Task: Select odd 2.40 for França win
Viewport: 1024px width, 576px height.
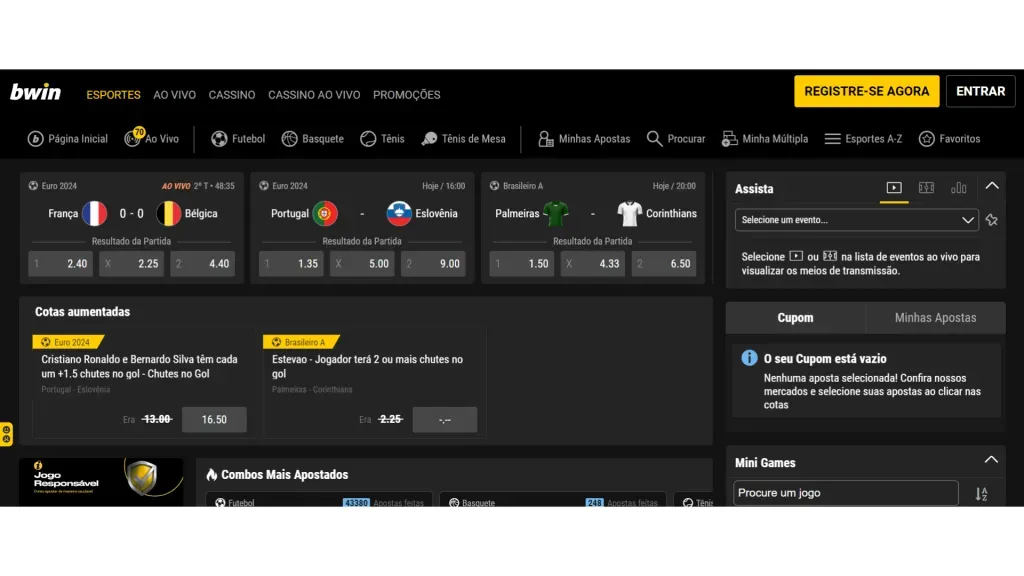Action: (x=59, y=263)
